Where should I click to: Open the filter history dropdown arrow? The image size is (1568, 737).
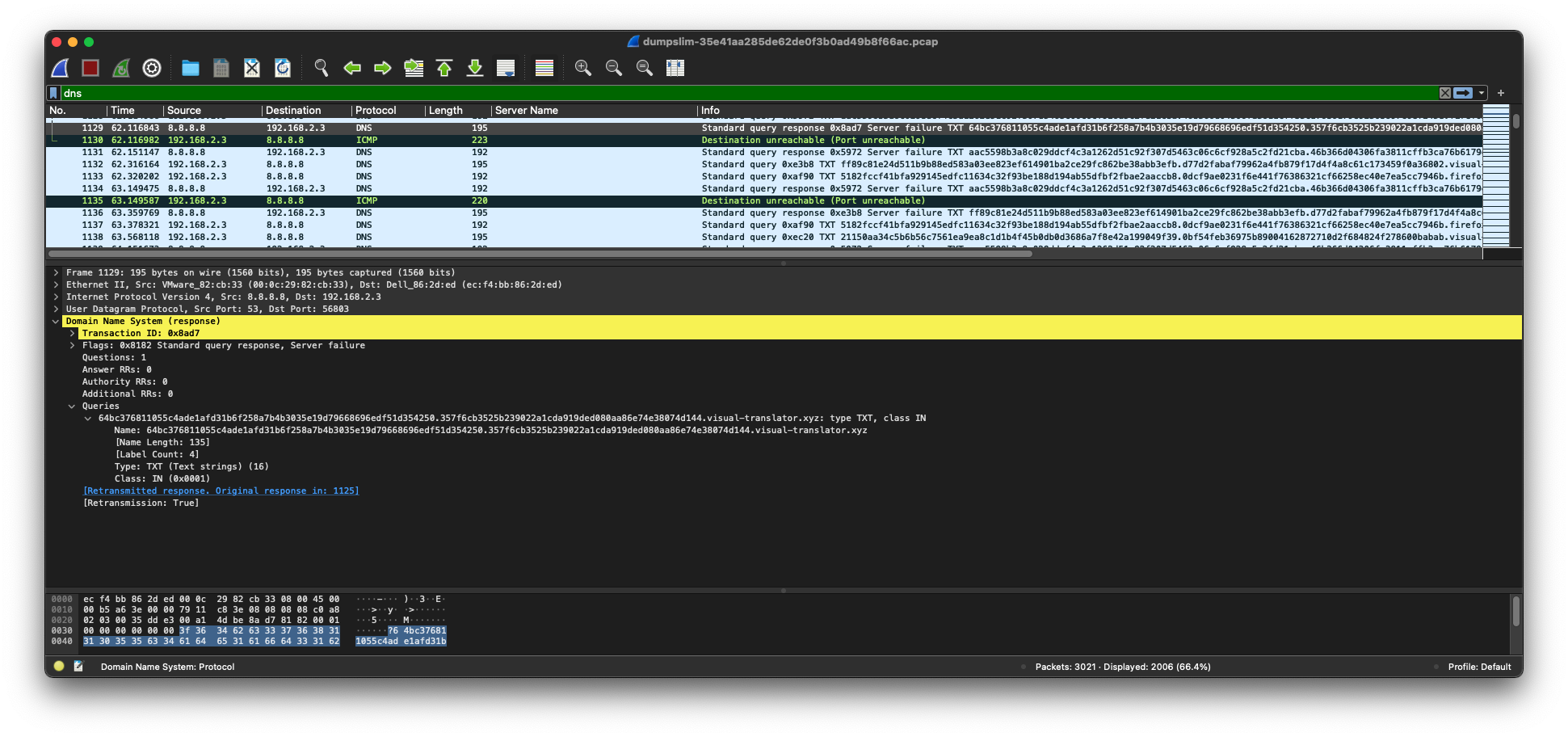[1482, 93]
